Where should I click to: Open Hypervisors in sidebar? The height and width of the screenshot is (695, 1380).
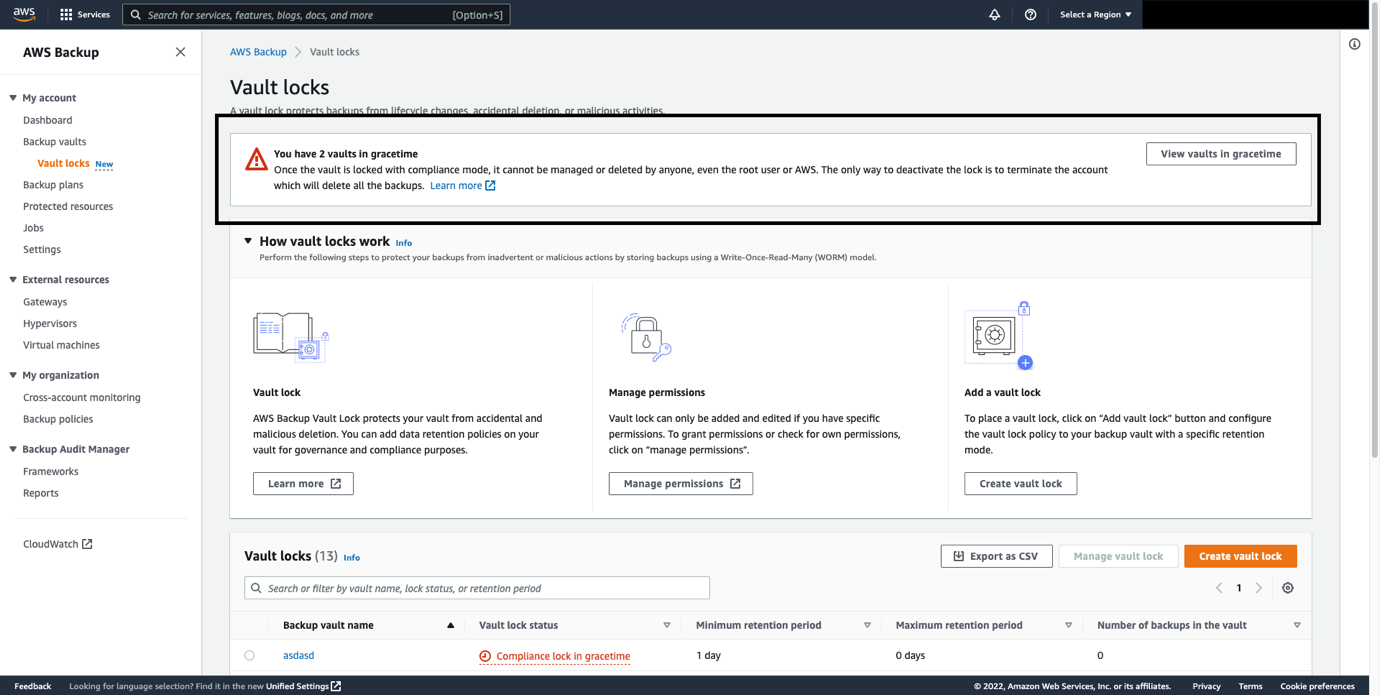[50, 324]
